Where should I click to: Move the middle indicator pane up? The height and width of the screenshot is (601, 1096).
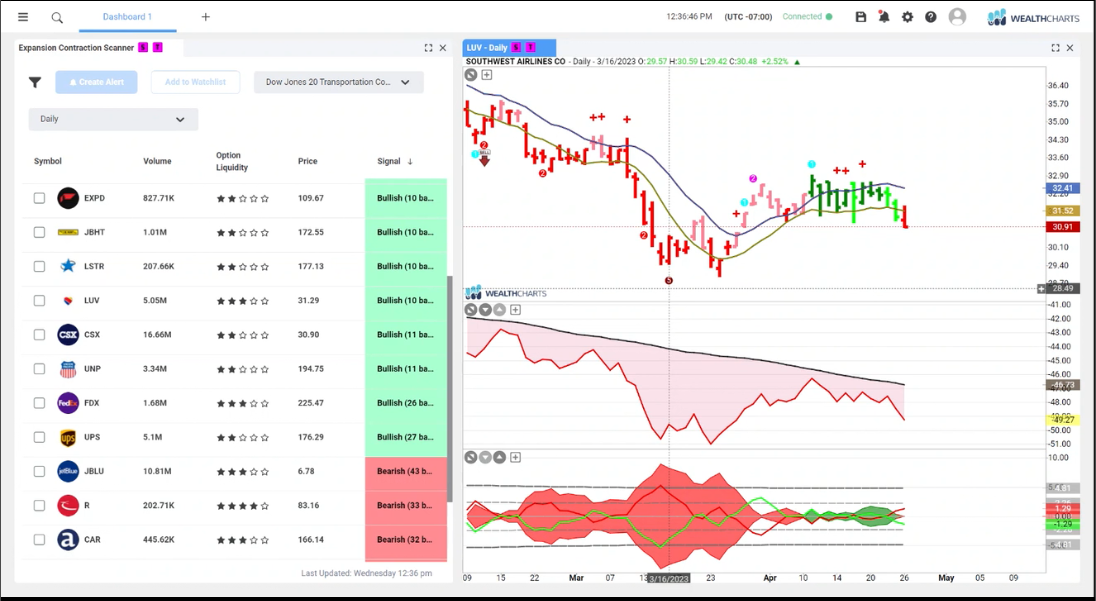[x=500, y=310]
